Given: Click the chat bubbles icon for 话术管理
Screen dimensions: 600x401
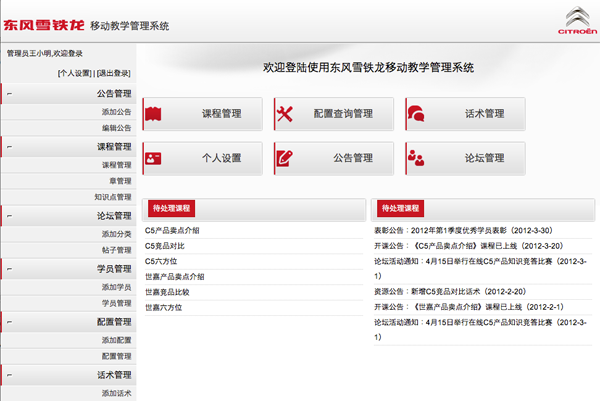Looking at the screenshot, I should point(416,114).
